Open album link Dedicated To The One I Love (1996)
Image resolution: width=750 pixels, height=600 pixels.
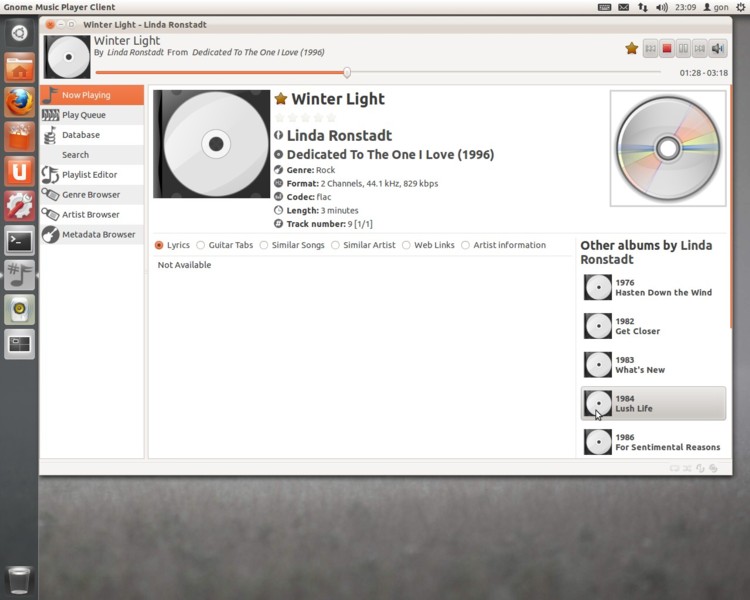point(390,155)
